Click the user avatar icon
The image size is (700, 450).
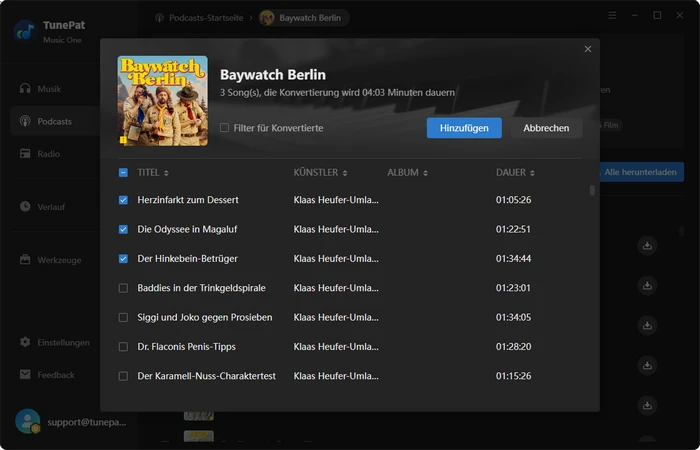[28, 421]
